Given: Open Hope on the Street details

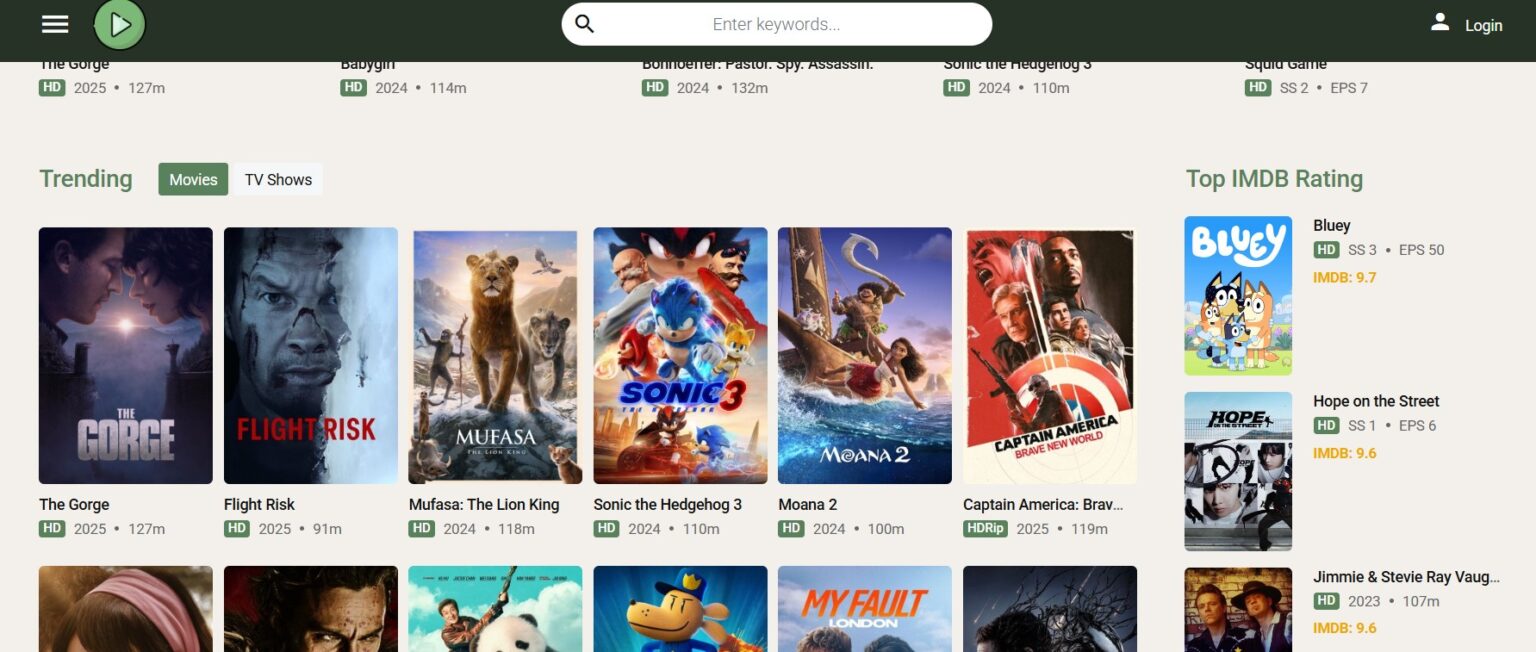Looking at the screenshot, I should coord(1376,401).
